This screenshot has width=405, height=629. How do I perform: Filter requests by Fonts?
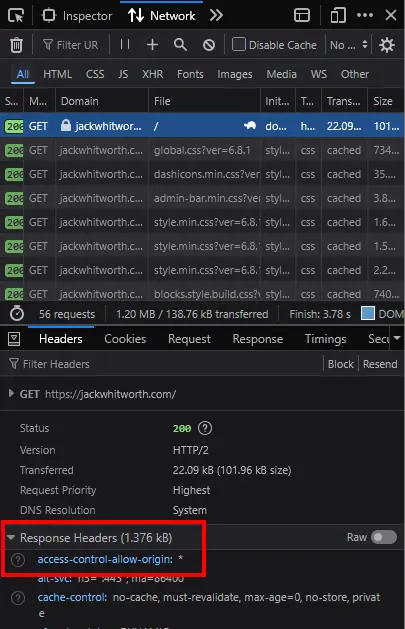click(190, 74)
